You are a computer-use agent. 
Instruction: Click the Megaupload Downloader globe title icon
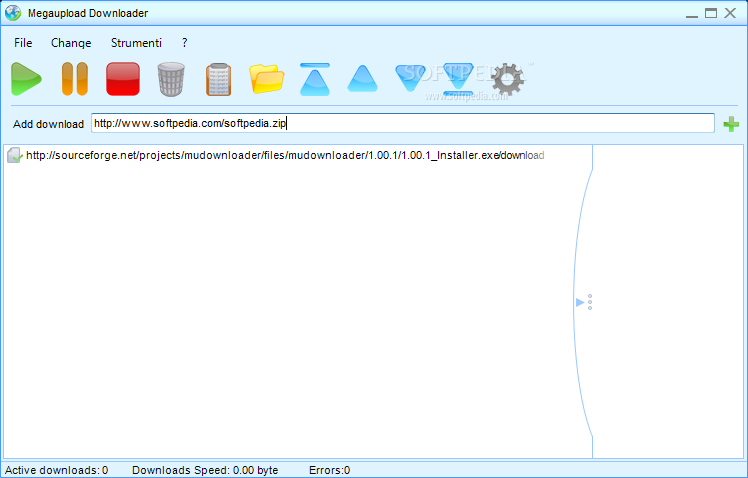[x=13, y=13]
